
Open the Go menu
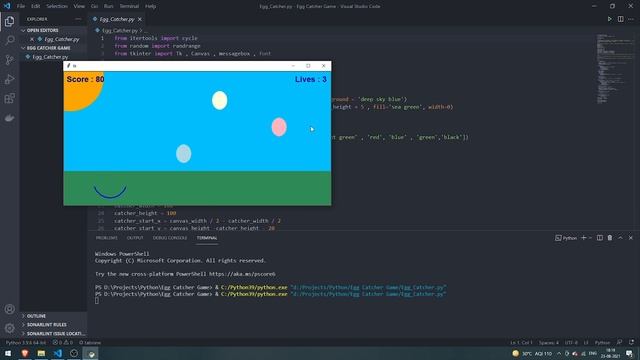click(x=94, y=6)
